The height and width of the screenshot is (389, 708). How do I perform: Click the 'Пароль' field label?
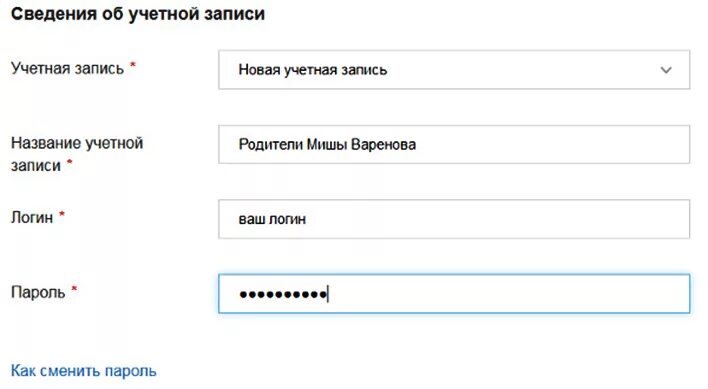click(x=38, y=292)
